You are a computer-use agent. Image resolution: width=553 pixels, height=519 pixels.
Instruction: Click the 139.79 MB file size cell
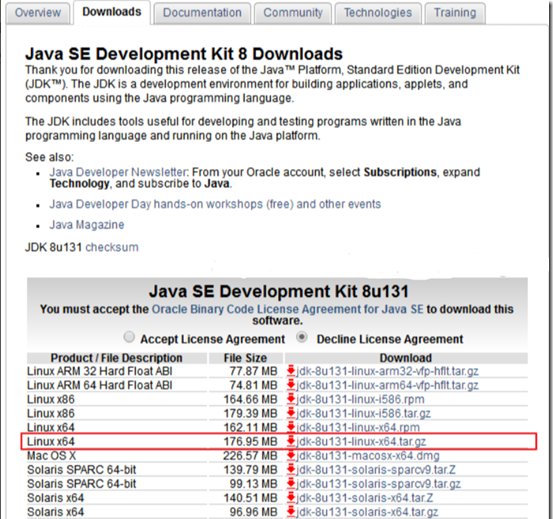[x=250, y=470]
